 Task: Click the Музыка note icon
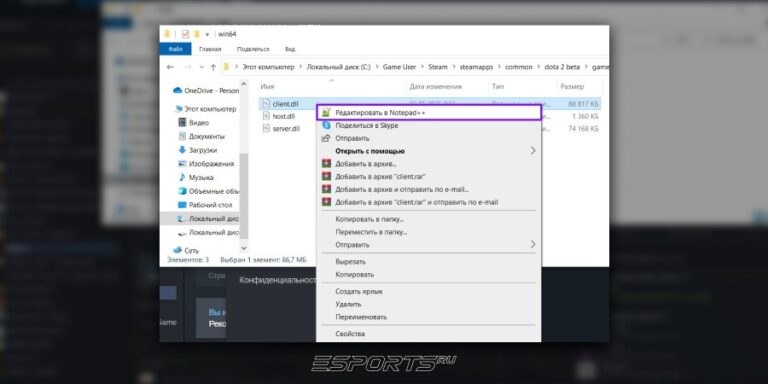click(x=182, y=177)
